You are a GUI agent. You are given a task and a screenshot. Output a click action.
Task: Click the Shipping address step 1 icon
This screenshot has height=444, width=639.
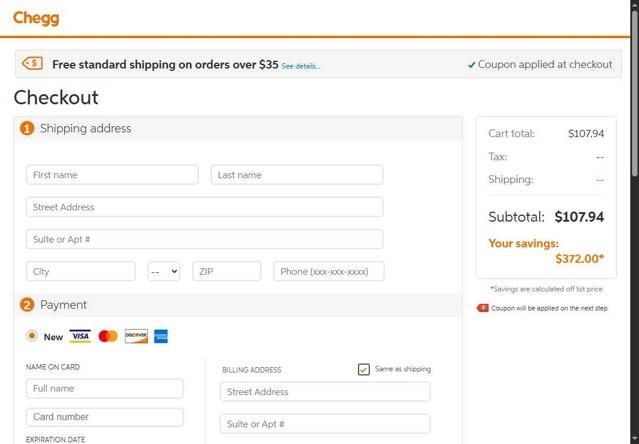click(27, 129)
